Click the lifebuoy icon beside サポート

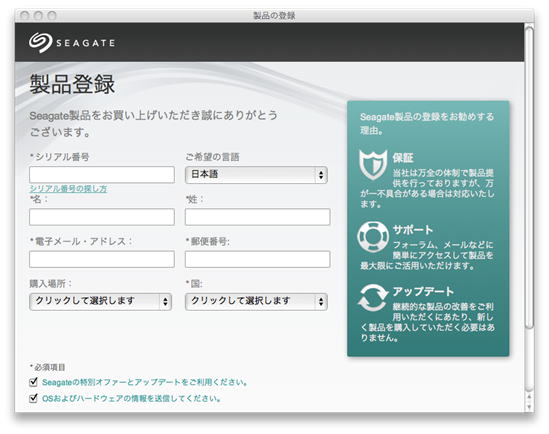pos(373,237)
